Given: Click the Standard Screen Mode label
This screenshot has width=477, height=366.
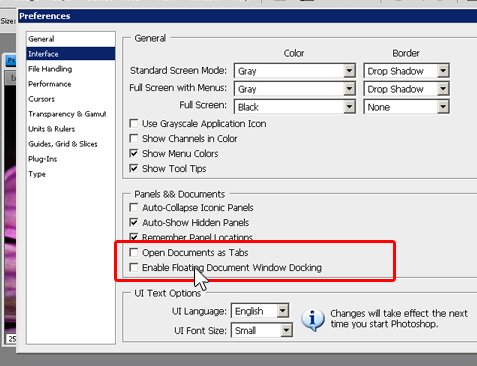Looking at the screenshot, I should 178,71.
